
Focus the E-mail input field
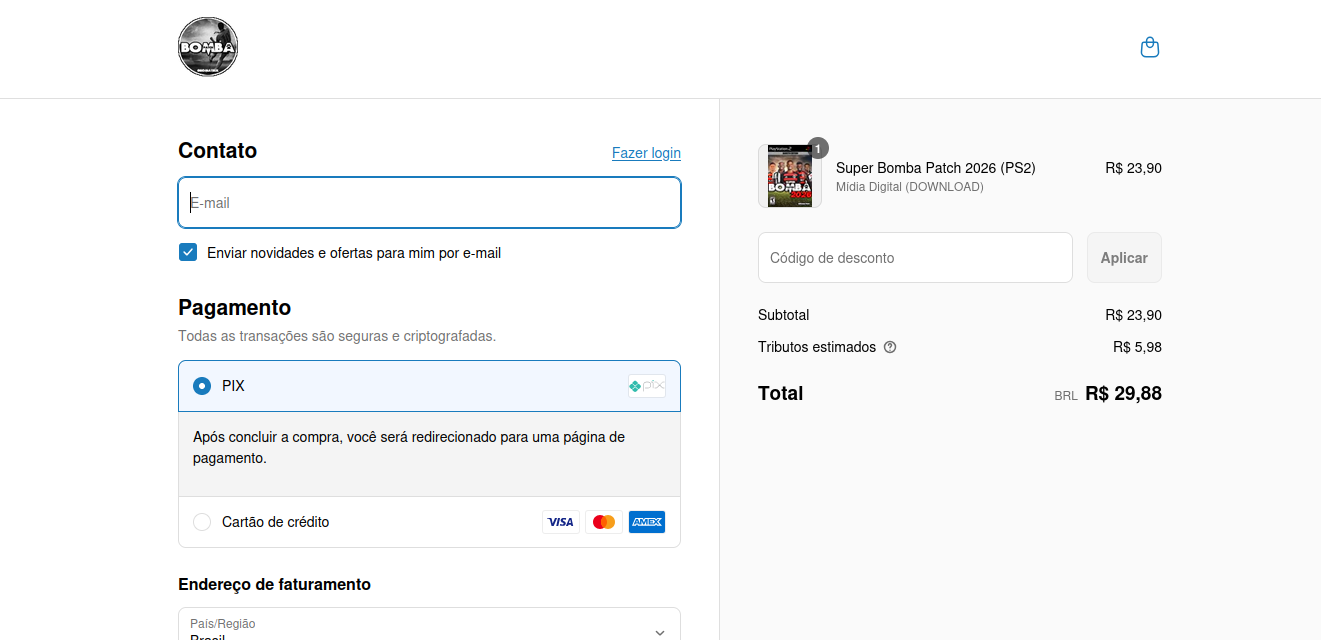[429, 203]
